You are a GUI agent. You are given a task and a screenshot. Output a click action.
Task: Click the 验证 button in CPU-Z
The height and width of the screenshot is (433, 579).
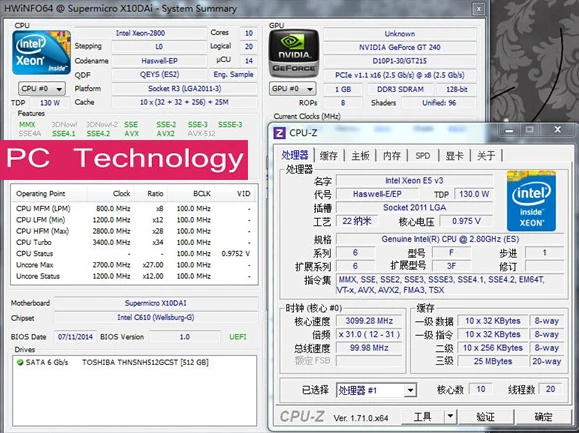pos(486,416)
